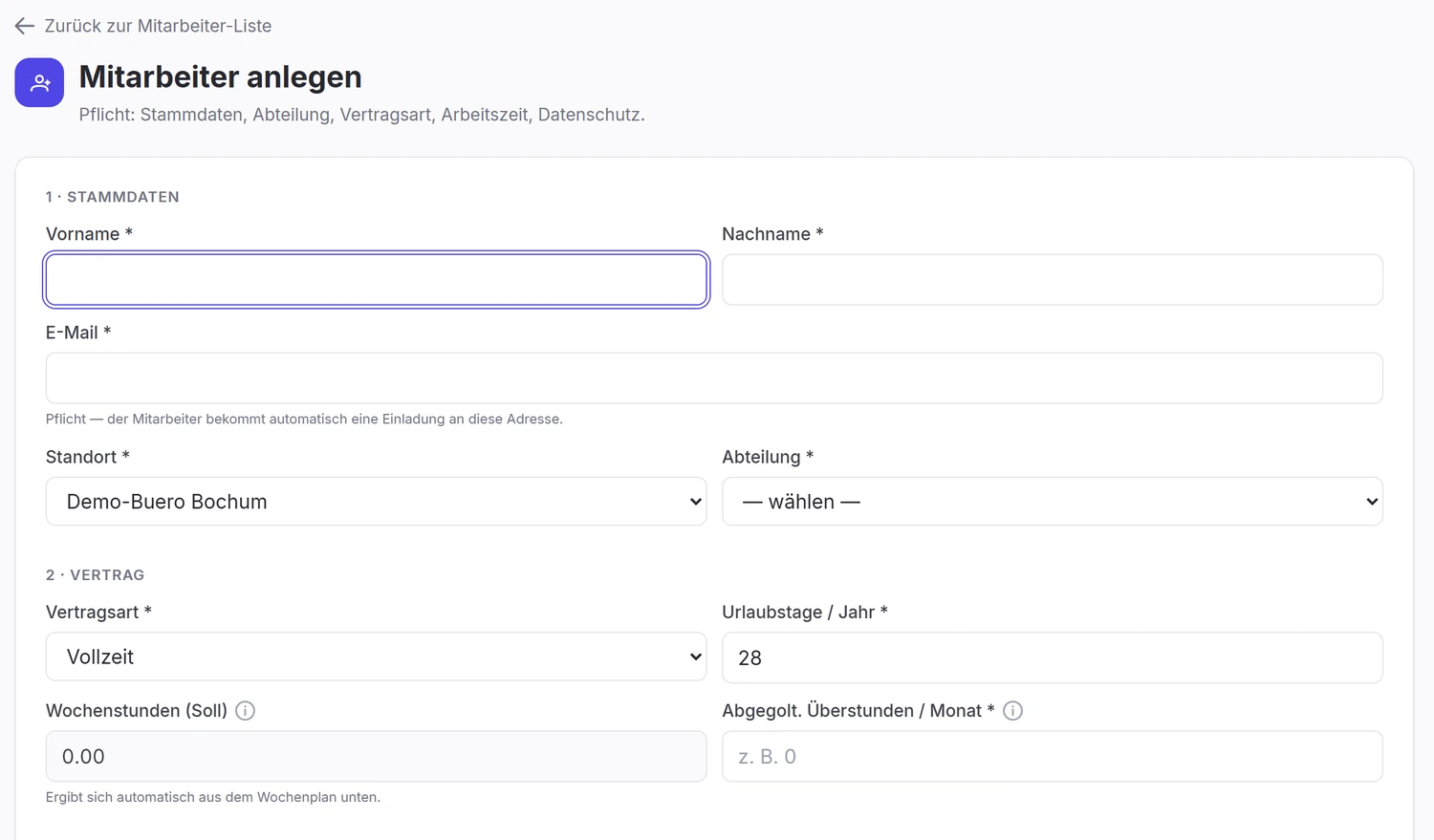Click the Wochenstunden (Soll) field
This screenshot has width=1434, height=840.
click(x=376, y=756)
